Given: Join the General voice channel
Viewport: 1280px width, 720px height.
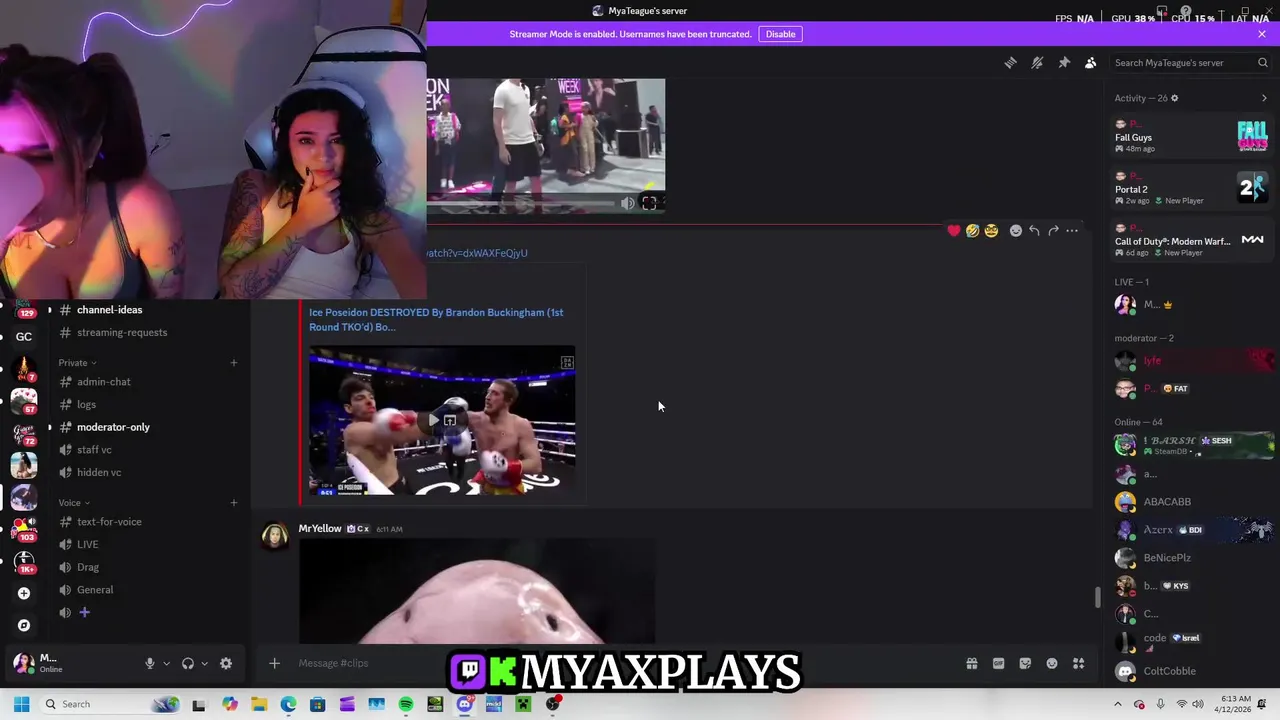Looking at the screenshot, I should pos(95,590).
